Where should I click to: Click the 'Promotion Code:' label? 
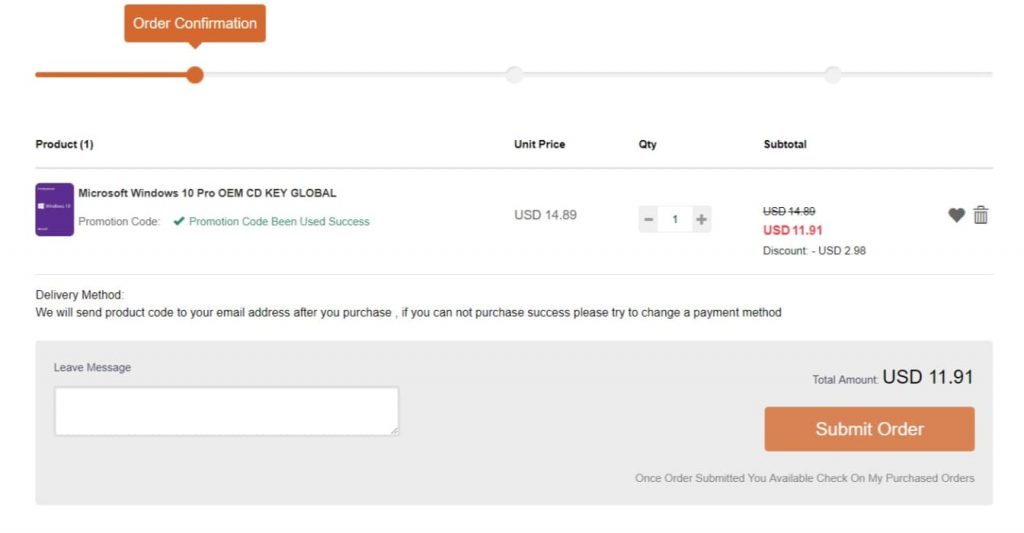click(119, 221)
